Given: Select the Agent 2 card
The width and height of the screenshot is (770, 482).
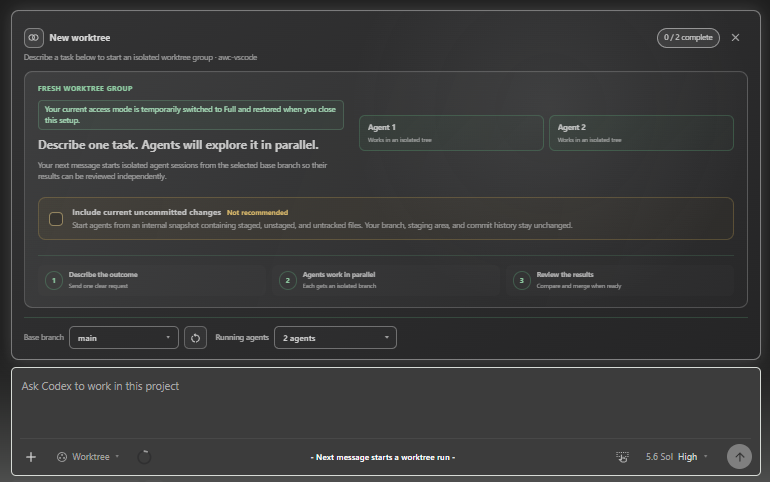Looking at the screenshot, I should click(641, 133).
